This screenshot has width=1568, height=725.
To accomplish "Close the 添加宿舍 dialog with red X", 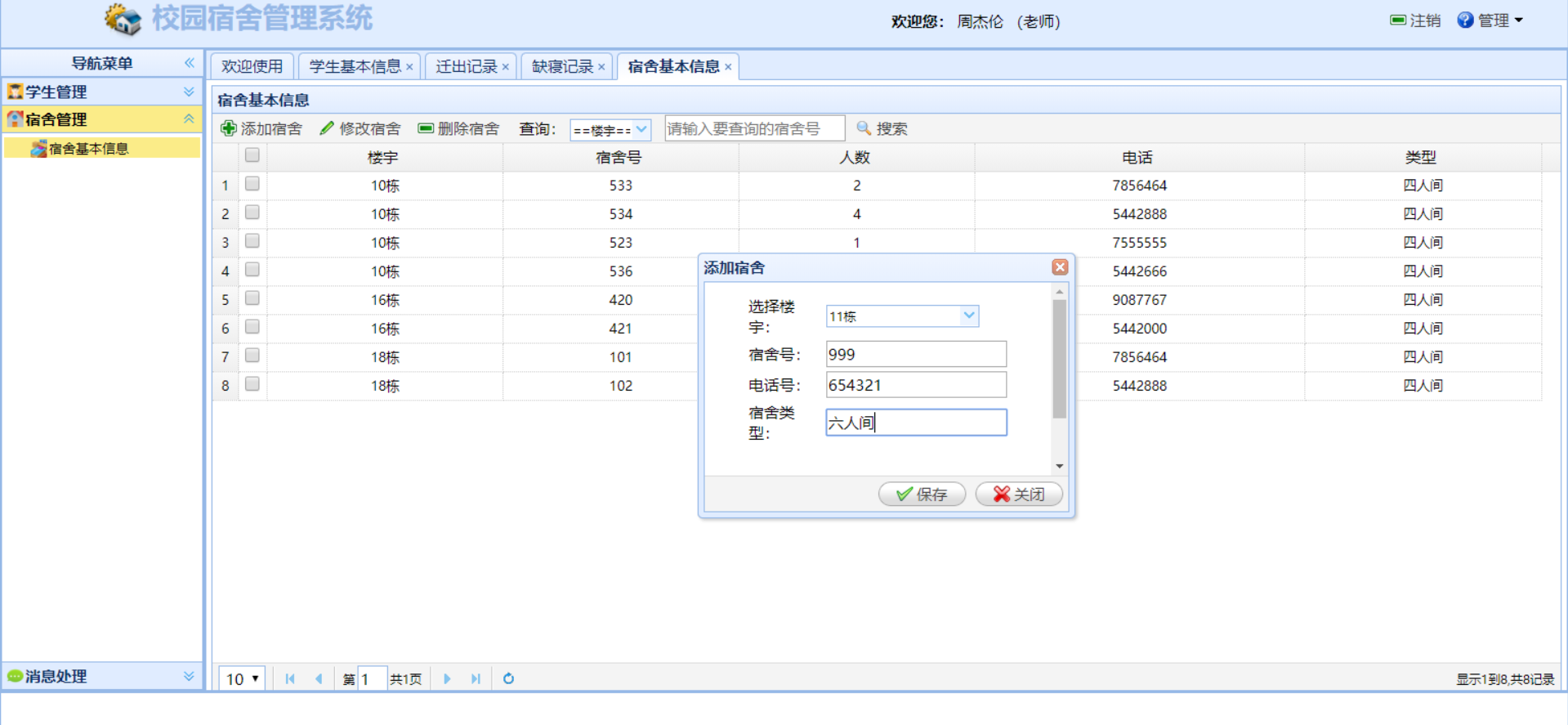I will click(x=1060, y=267).
